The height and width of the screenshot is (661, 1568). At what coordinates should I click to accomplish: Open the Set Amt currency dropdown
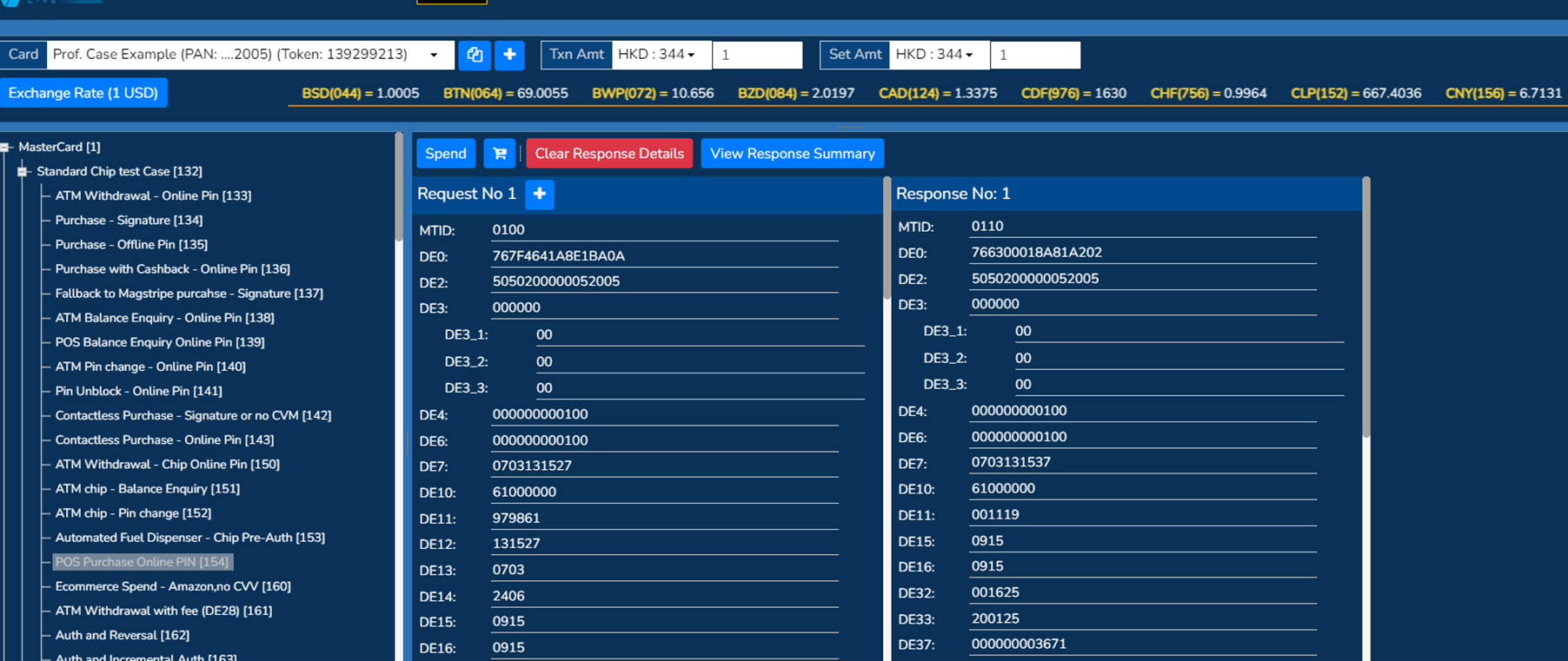[940, 55]
